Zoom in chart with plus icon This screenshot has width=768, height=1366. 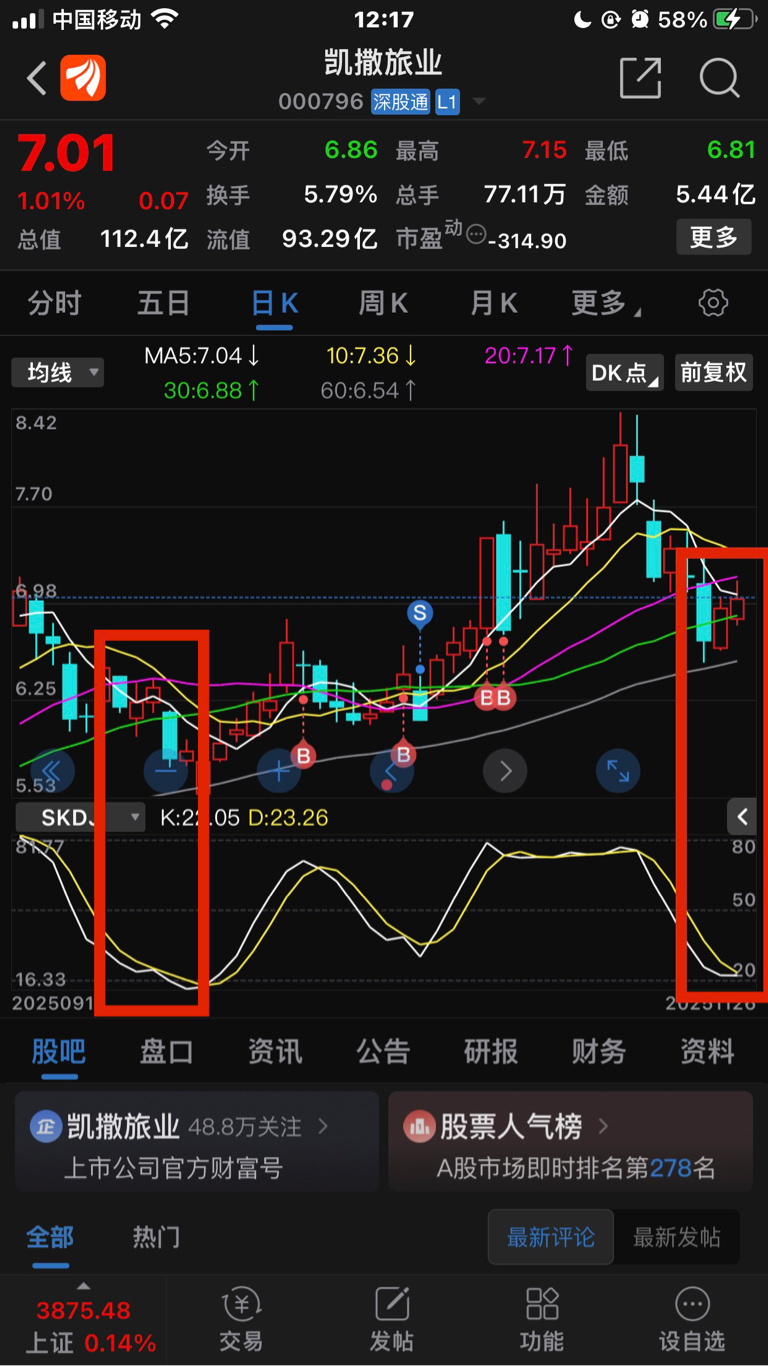(279, 771)
